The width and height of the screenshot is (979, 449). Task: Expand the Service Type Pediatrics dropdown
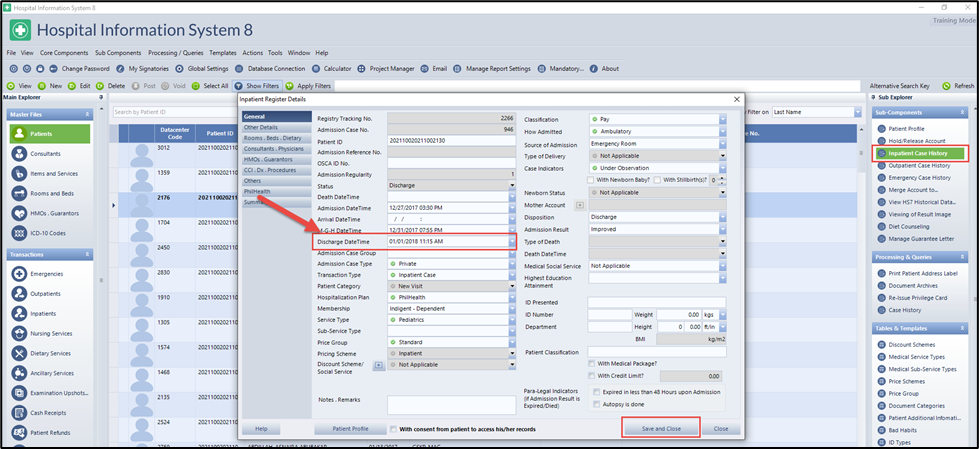[x=513, y=320]
